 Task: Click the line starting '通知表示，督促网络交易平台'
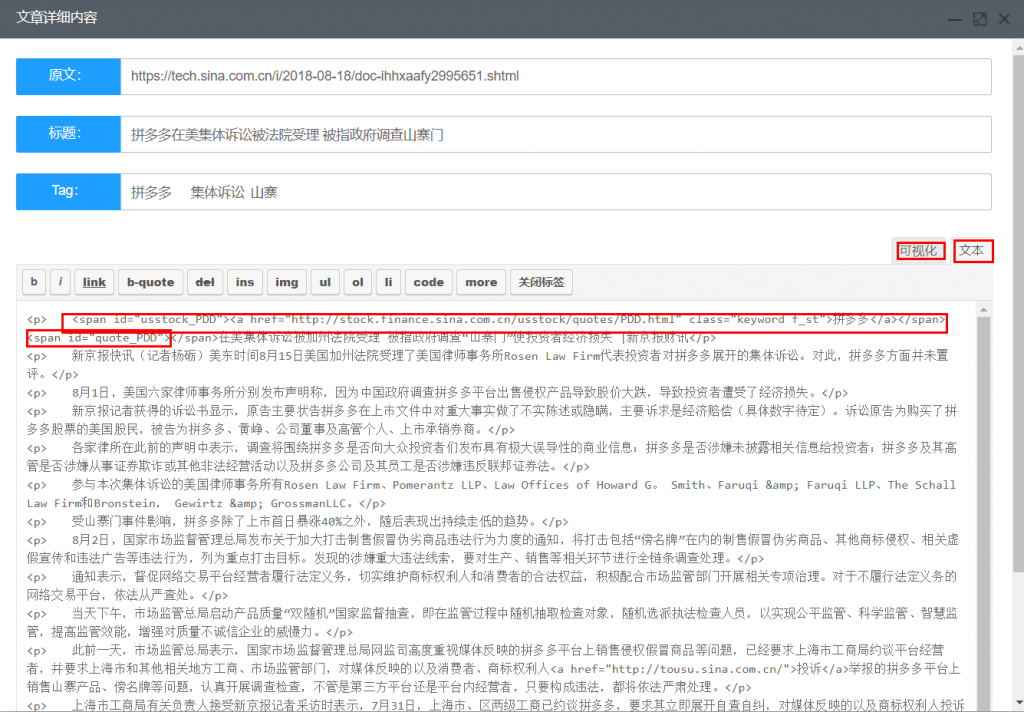tap(492, 586)
